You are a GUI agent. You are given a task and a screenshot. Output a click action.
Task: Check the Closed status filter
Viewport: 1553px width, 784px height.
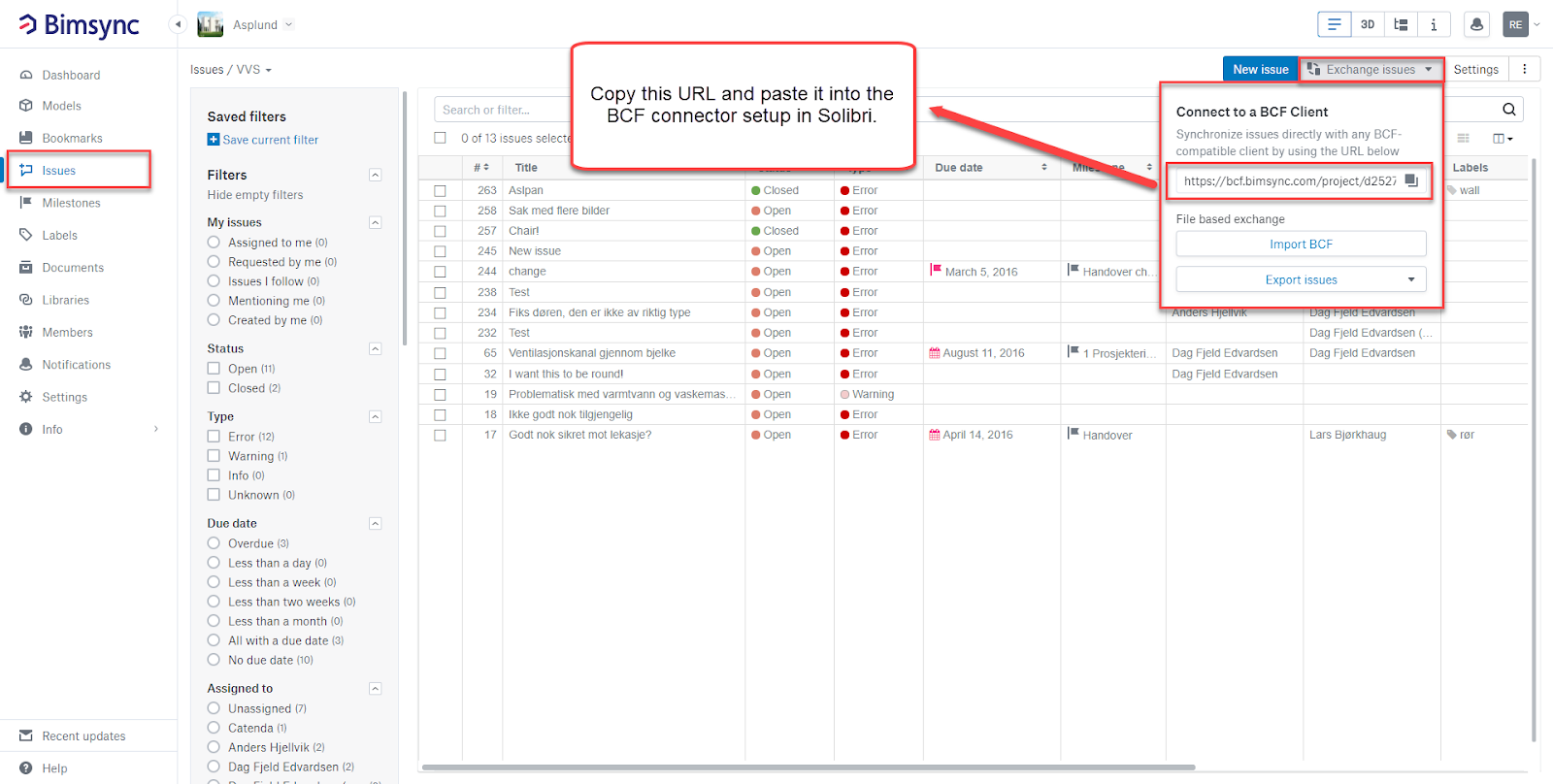click(x=214, y=388)
